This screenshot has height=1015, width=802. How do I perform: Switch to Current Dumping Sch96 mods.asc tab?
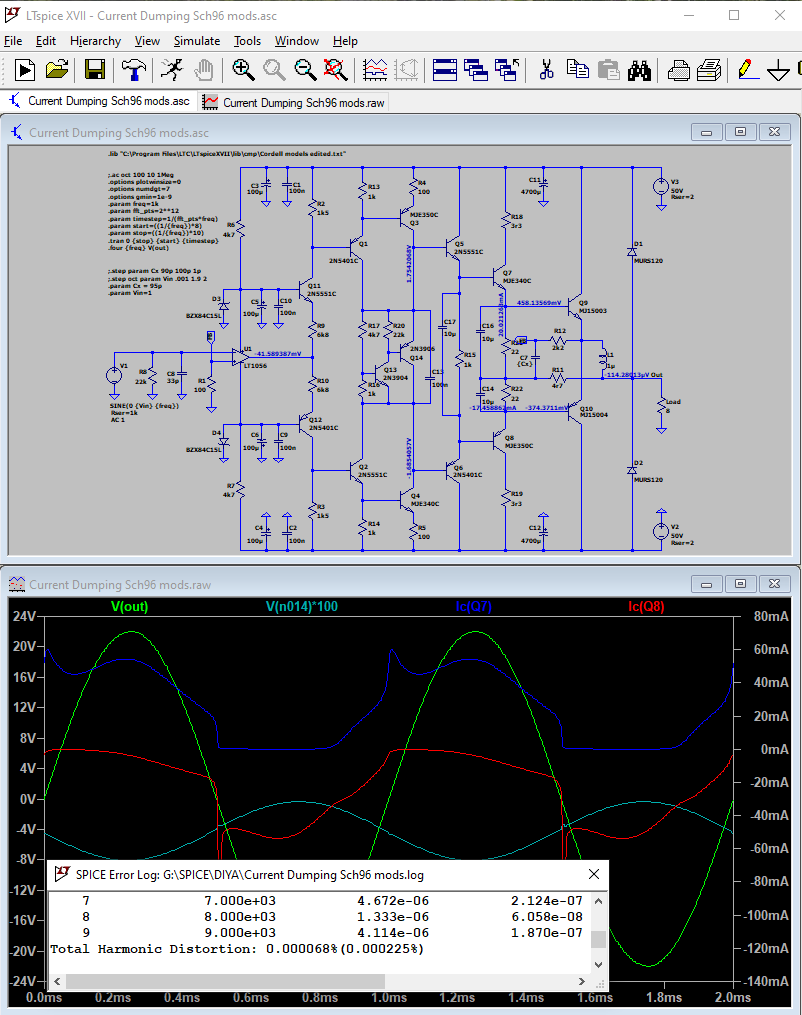[99, 101]
